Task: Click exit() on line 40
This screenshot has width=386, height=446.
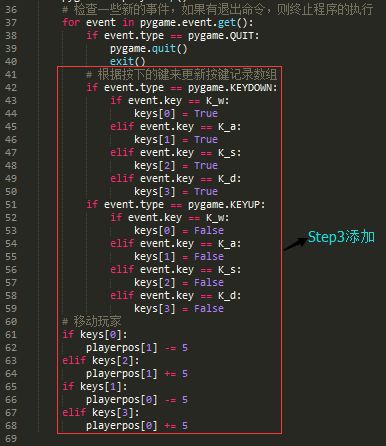Action: point(128,62)
